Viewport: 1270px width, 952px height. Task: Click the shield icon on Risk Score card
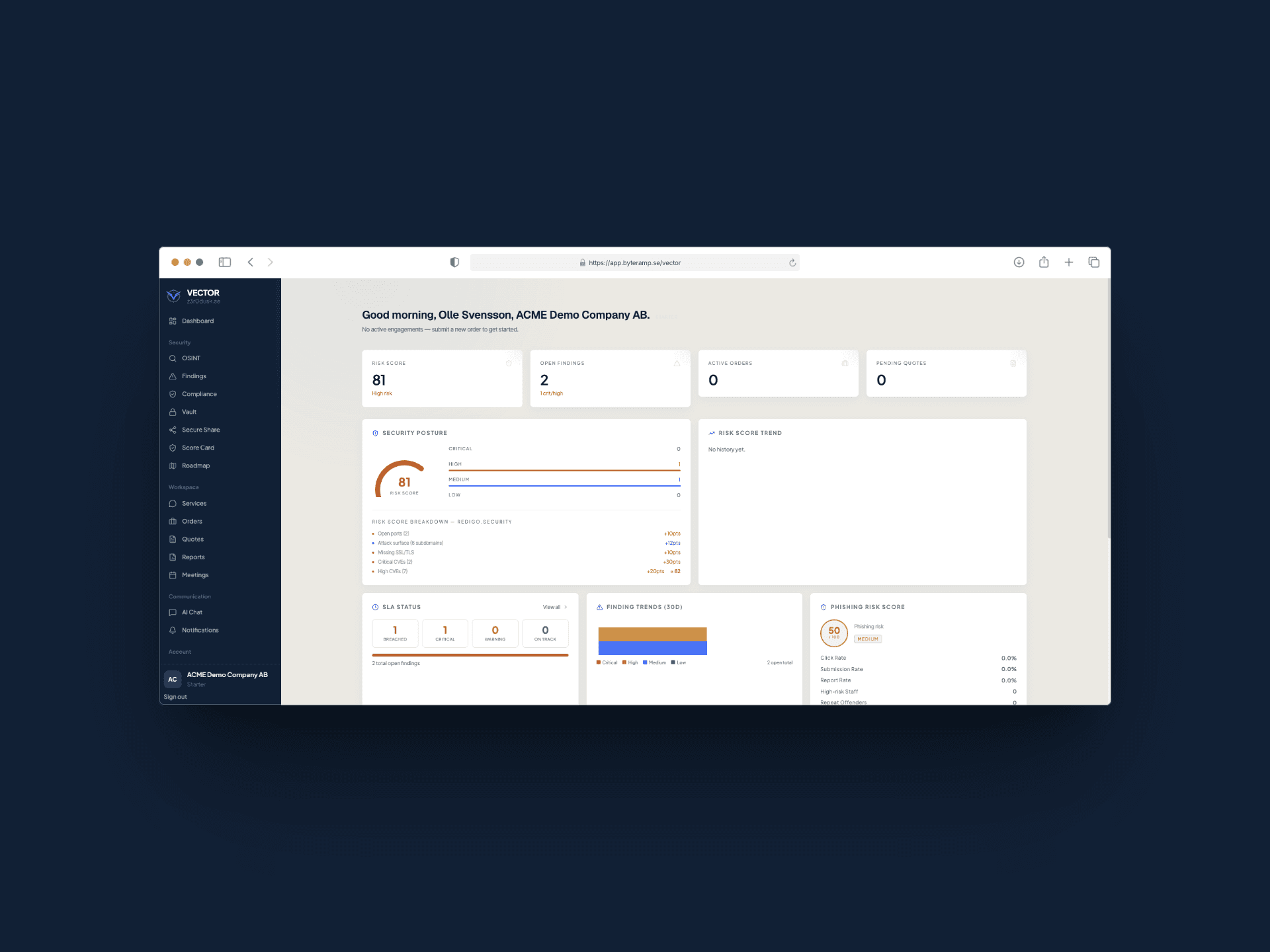click(x=509, y=364)
